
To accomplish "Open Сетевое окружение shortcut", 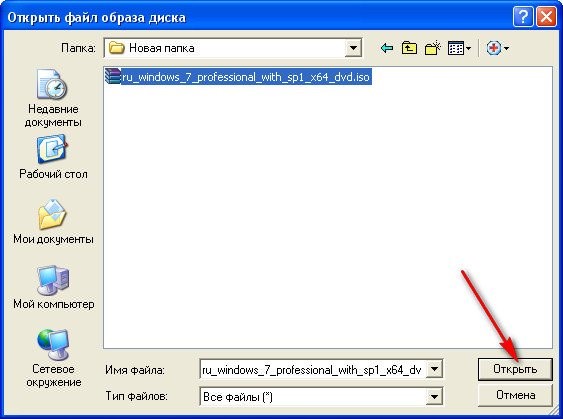I will pos(53,358).
